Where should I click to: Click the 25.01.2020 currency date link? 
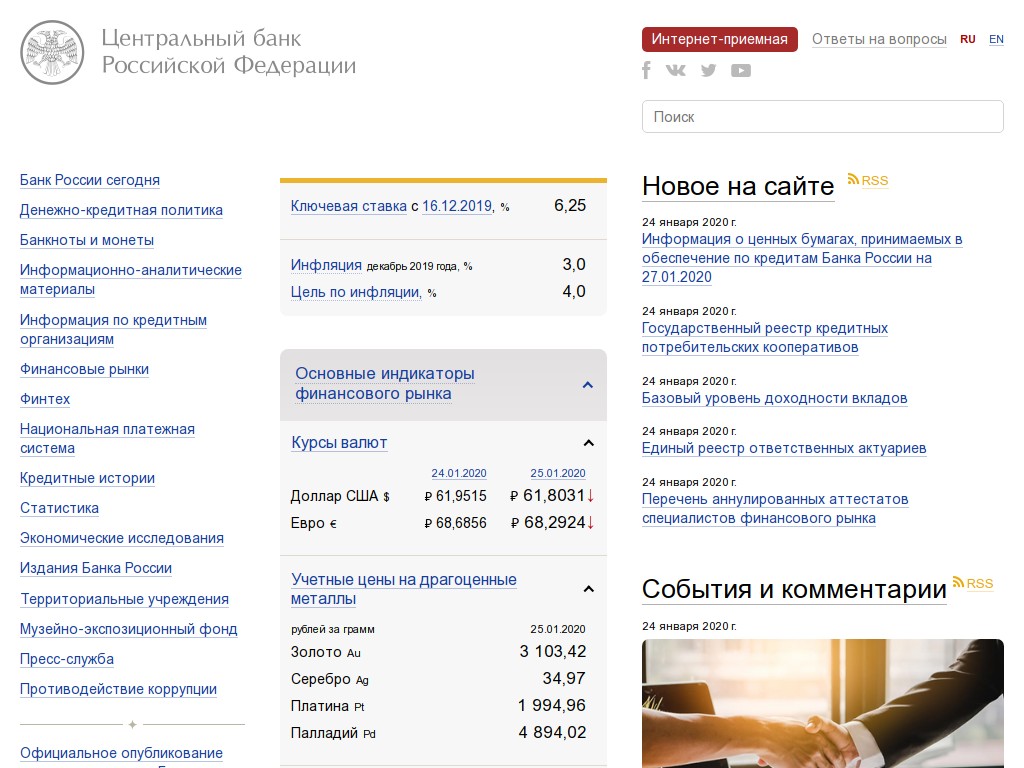(558, 473)
